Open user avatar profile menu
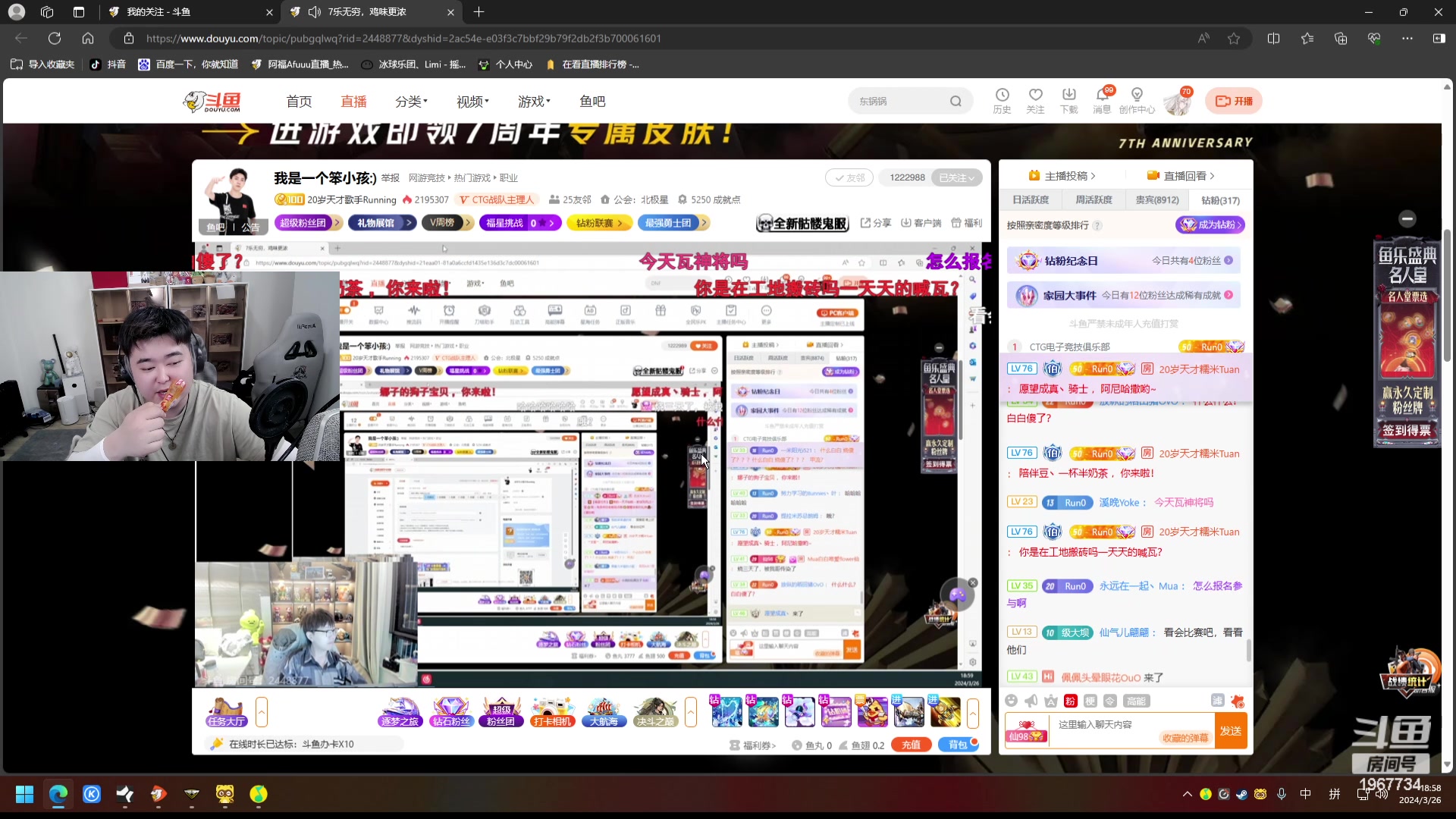1456x819 pixels. 1178,102
